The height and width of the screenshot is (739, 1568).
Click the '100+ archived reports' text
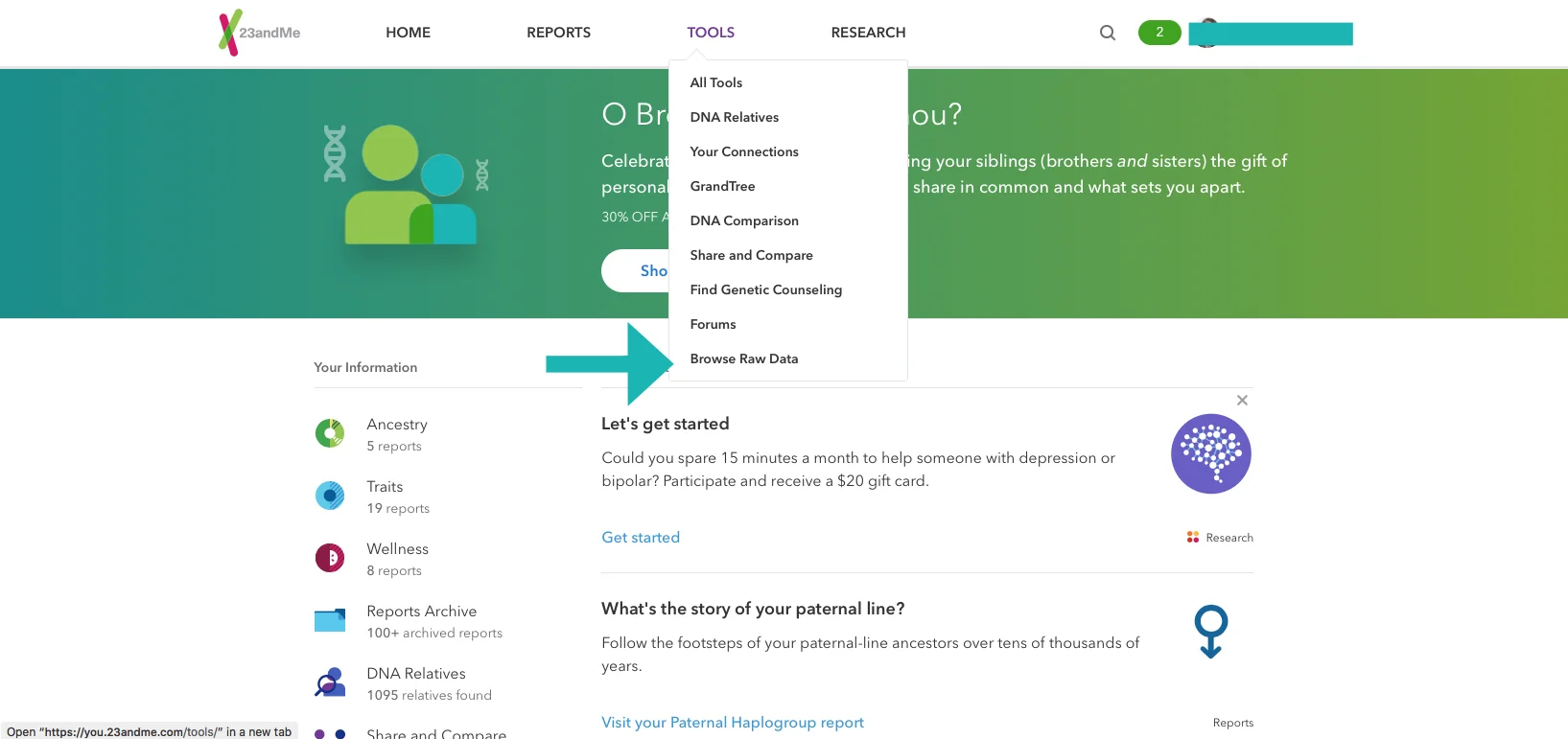click(434, 633)
